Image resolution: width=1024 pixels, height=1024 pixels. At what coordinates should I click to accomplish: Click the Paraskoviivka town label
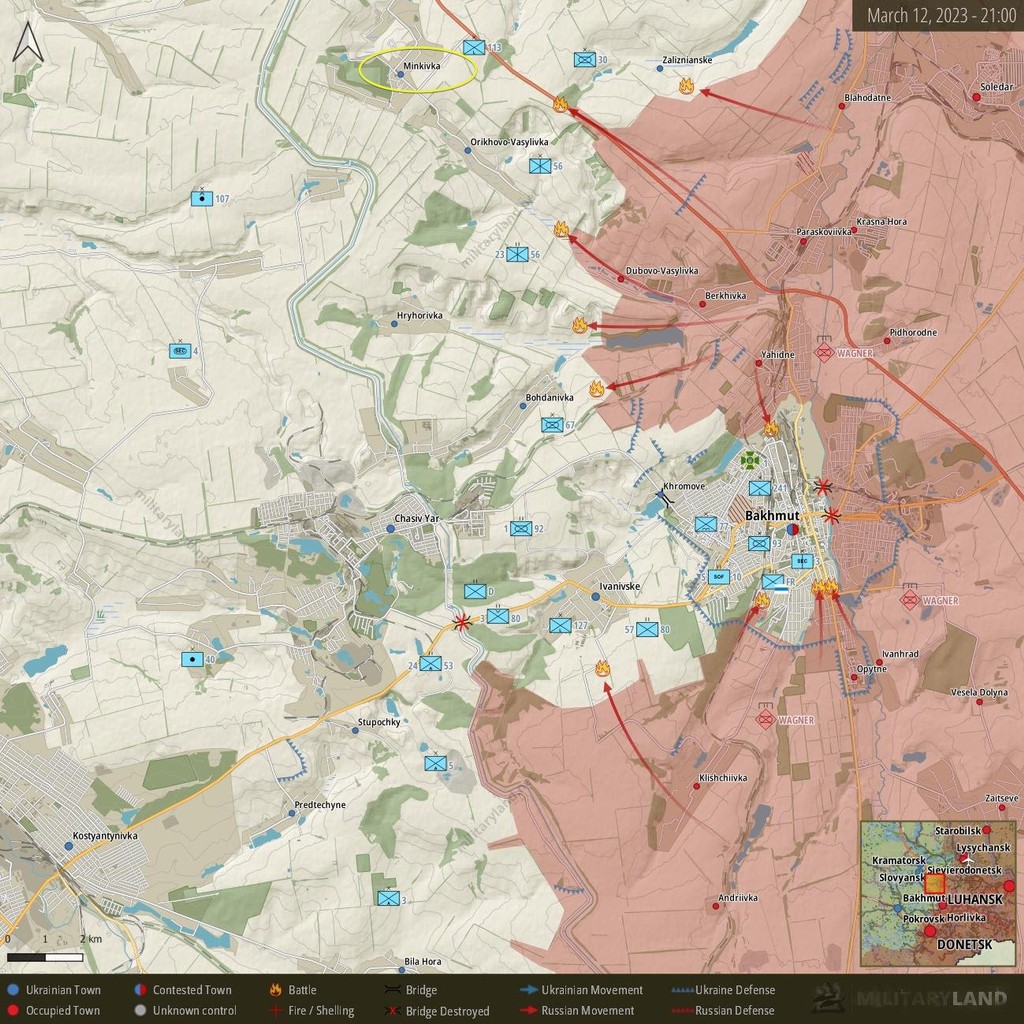pyautogui.click(x=824, y=232)
